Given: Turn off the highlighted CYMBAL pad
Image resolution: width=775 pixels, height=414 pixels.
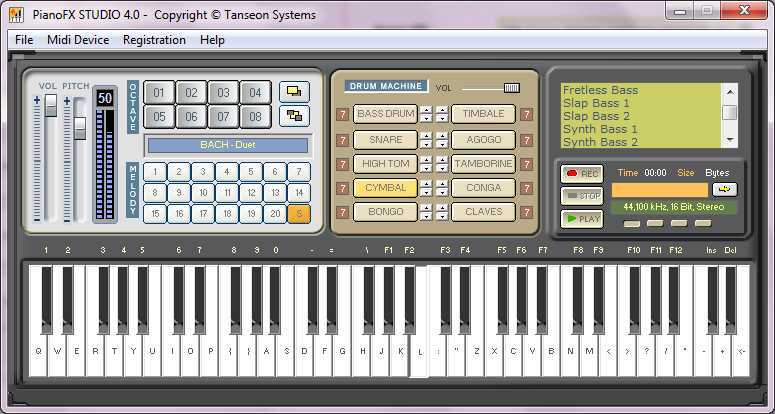Looking at the screenshot, I should tap(386, 188).
